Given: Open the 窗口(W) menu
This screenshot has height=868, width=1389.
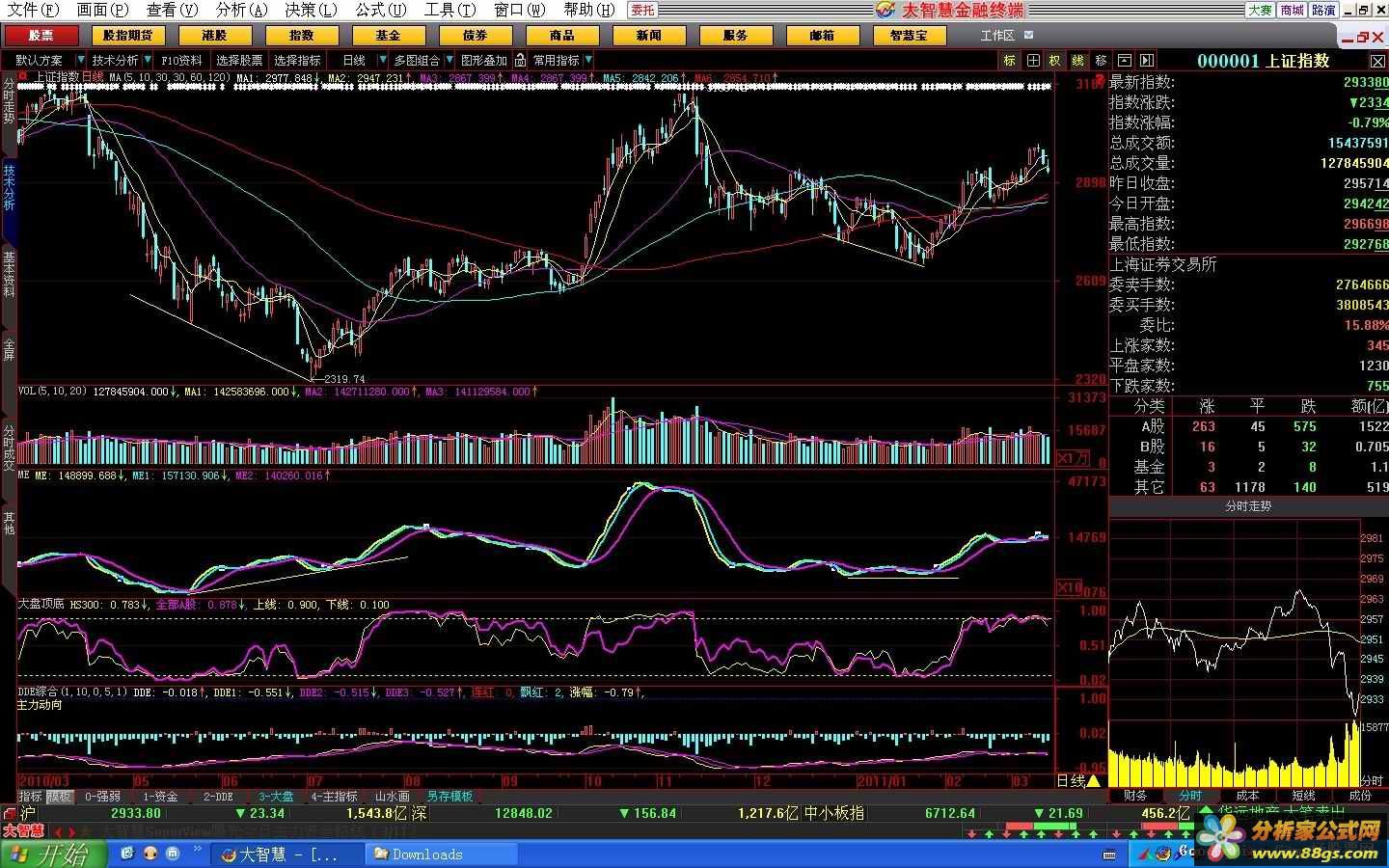Looking at the screenshot, I should point(519,10).
